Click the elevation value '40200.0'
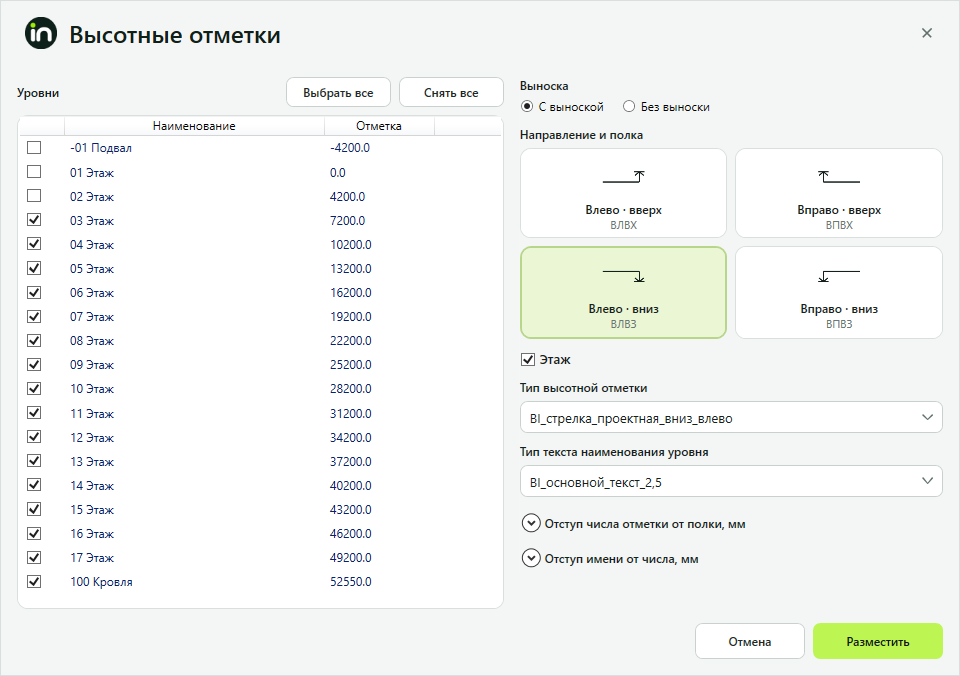Image resolution: width=960 pixels, height=676 pixels. pos(351,486)
